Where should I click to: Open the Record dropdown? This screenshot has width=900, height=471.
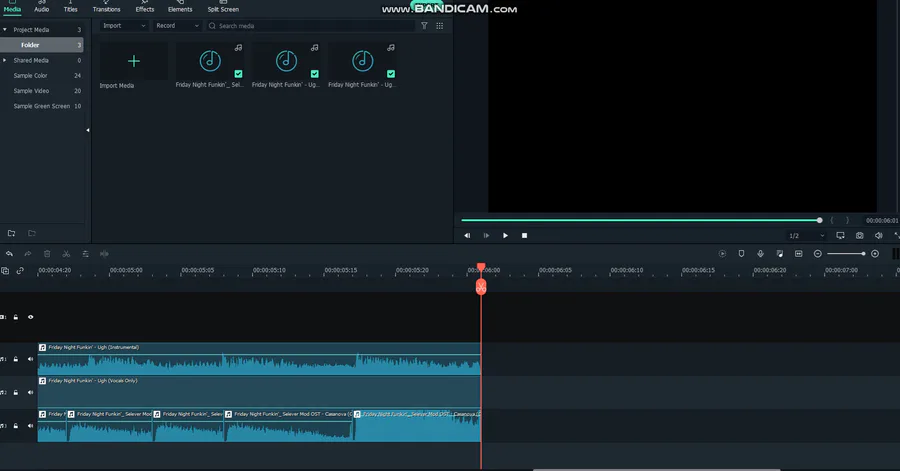177,26
